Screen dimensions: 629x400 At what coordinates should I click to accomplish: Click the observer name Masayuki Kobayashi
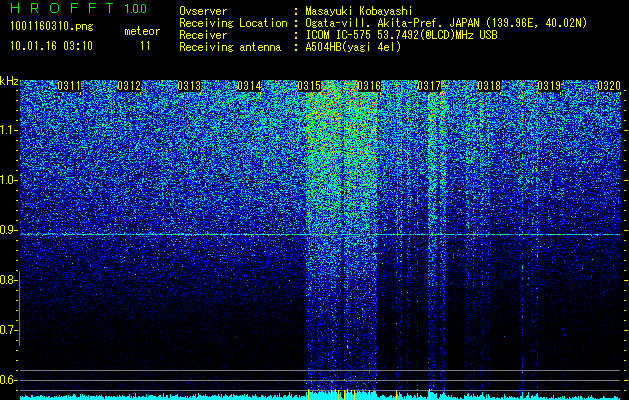(x=359, y=11)
